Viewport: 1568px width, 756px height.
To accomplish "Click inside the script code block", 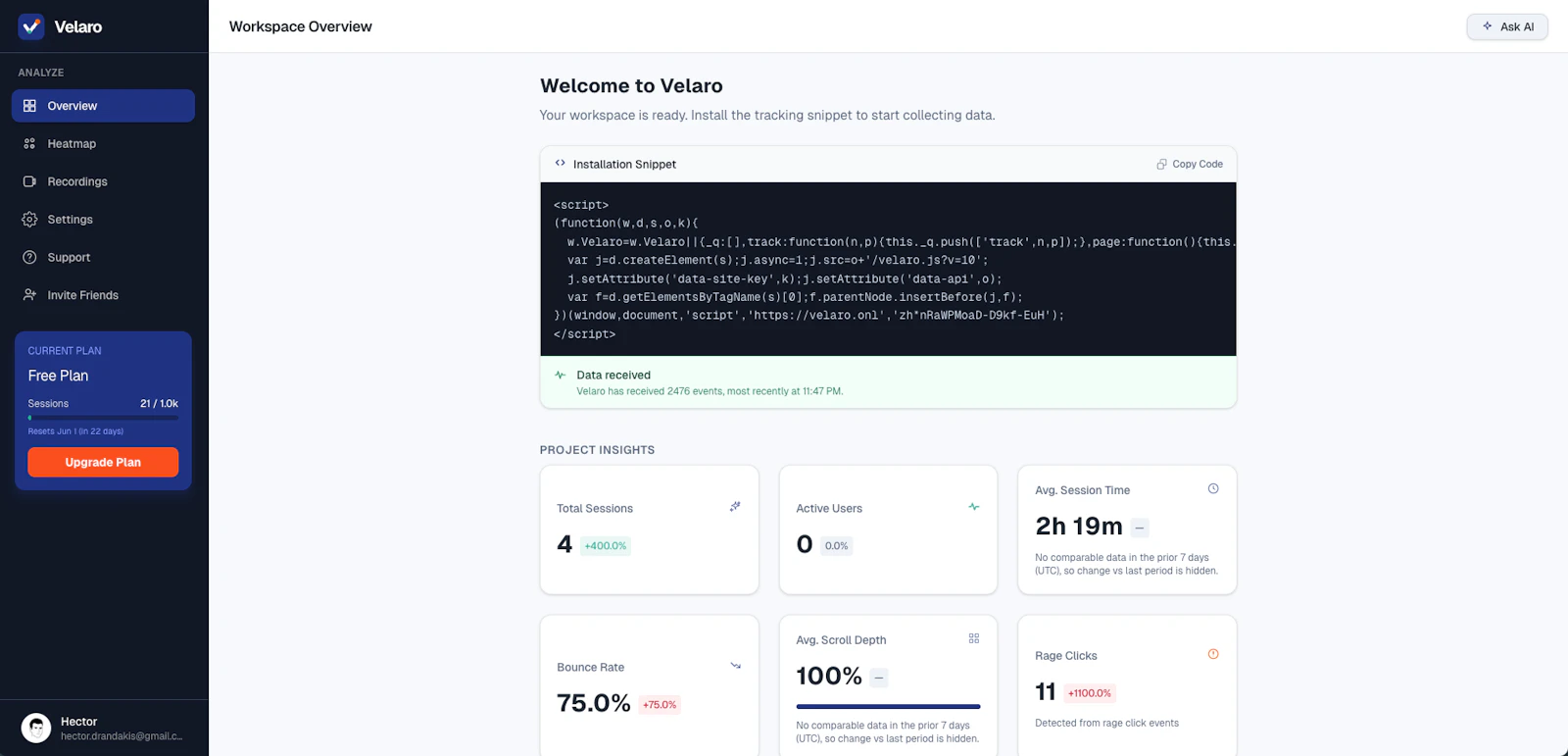I will (888, 269).
